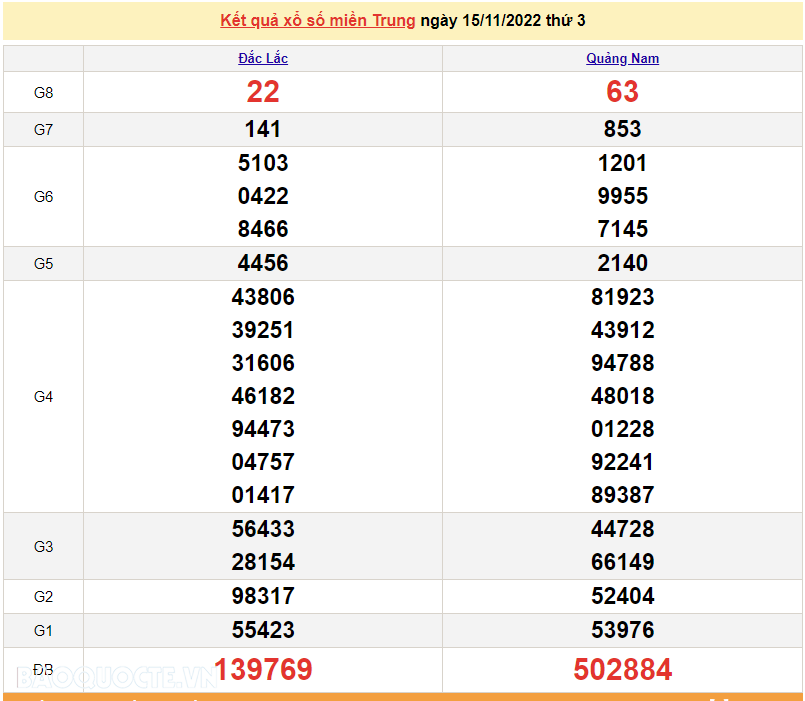Image resolution: width=805 pixels, height=701 pixels.
Task: Click Đắc Lắc G8 number 22
Action: click(x=263, y=92)
